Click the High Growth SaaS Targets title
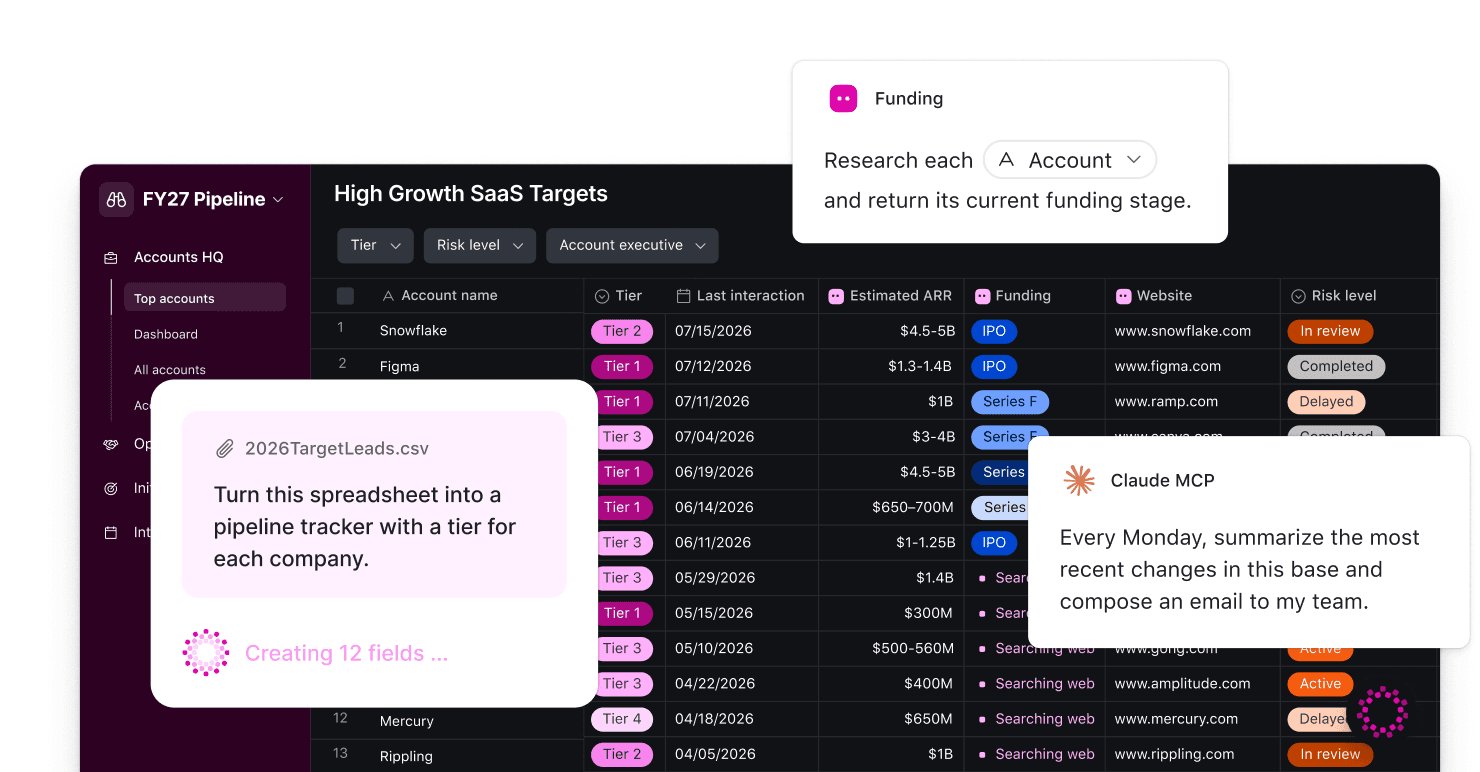This screenshot has height=772, width=1480. click(x=471, y=194)
